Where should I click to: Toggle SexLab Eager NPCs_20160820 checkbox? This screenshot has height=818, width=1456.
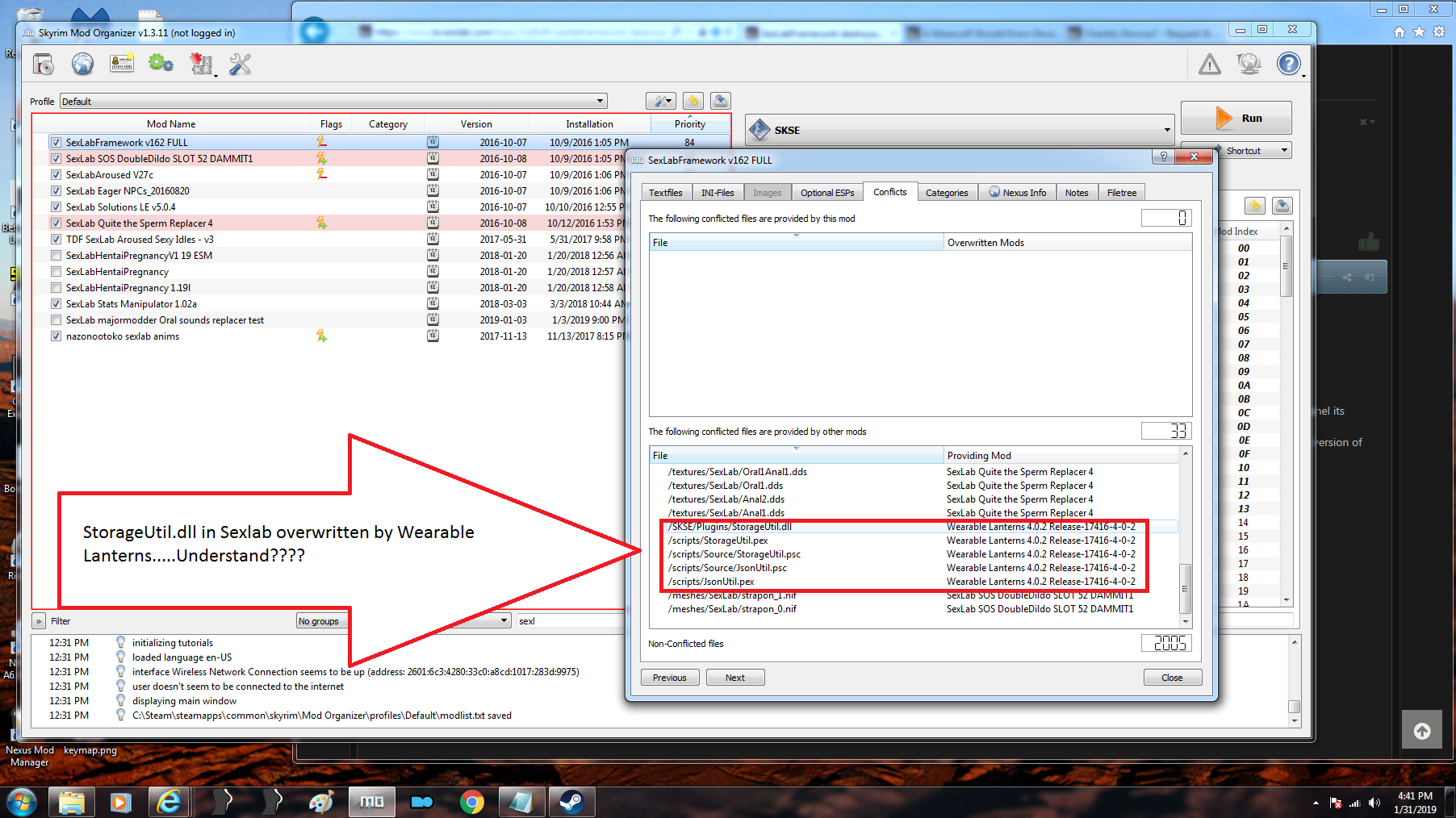pos(56,190)
